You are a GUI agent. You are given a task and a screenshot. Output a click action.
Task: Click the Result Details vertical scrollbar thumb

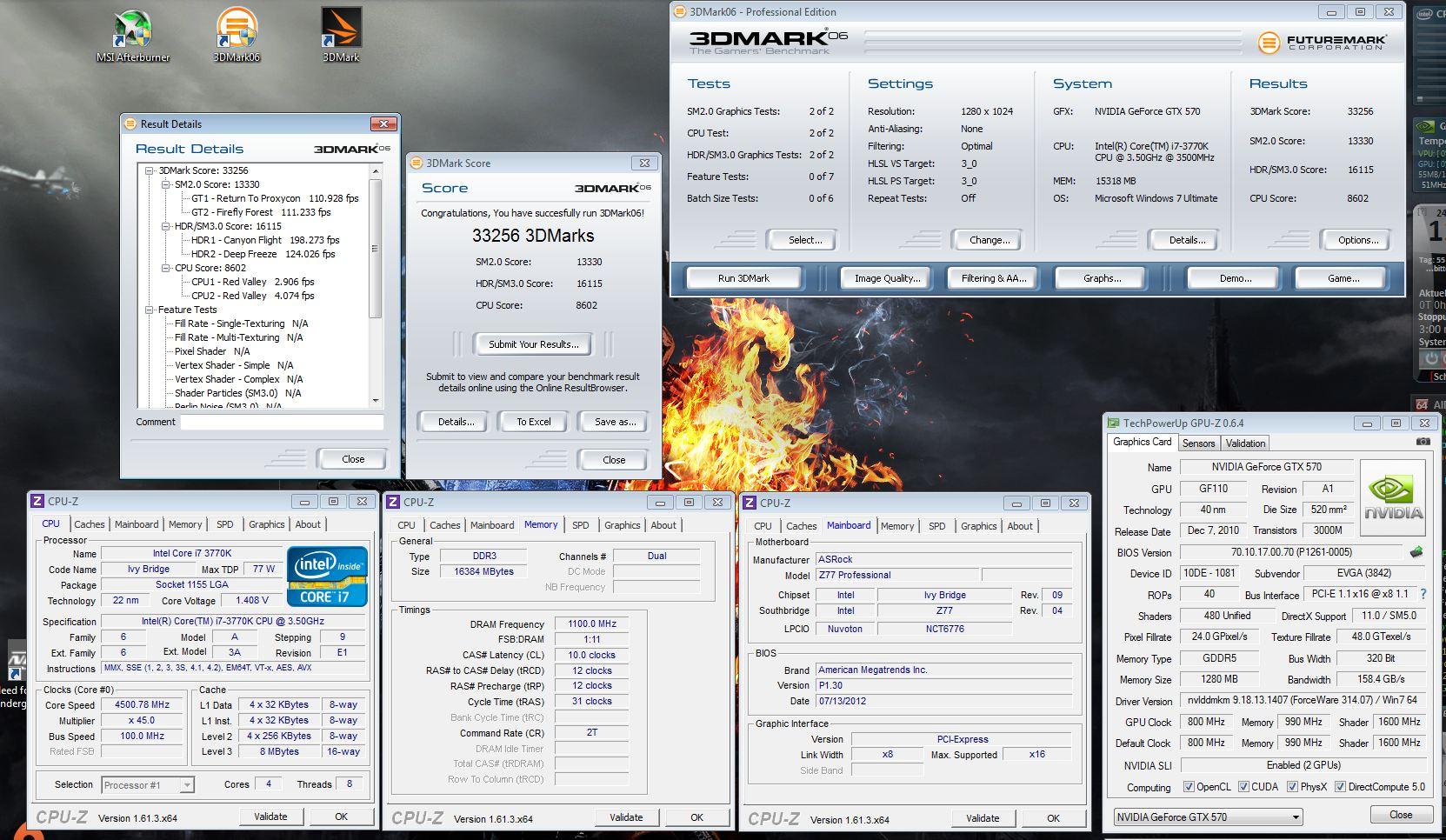click(375, 249)
